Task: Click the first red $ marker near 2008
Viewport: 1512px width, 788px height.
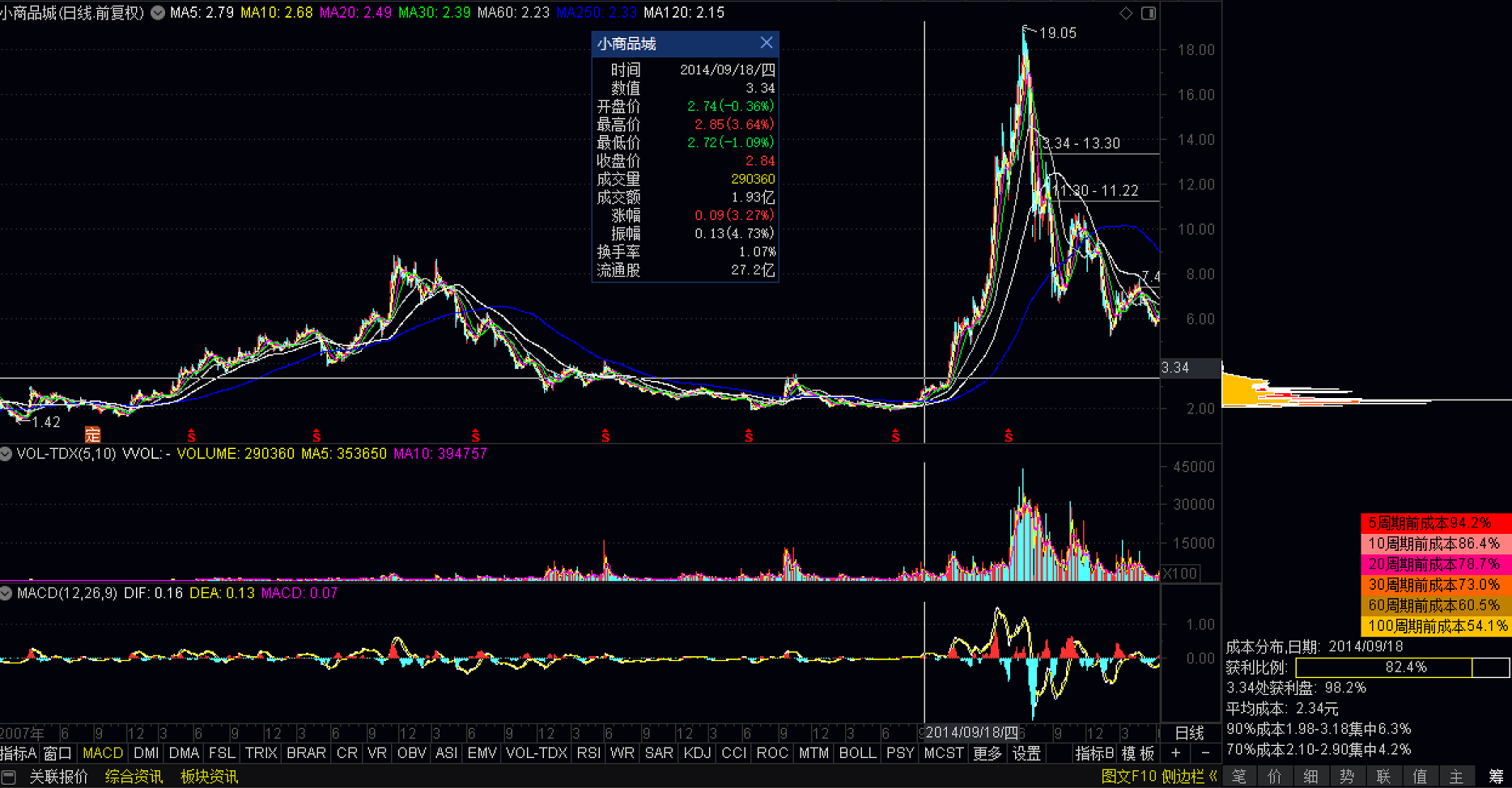Action: tap(192, 436)
